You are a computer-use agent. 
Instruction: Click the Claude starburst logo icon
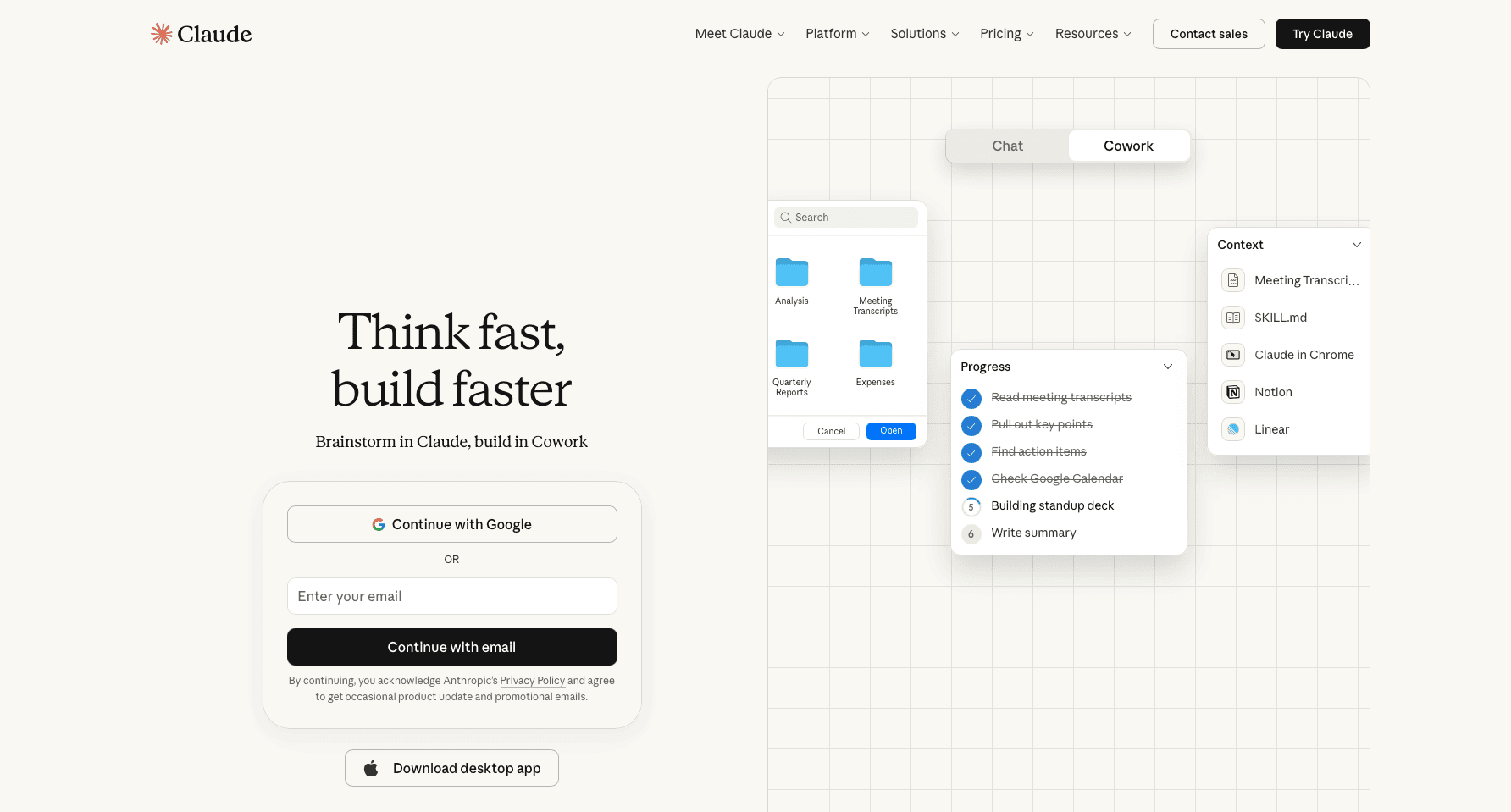162,34
